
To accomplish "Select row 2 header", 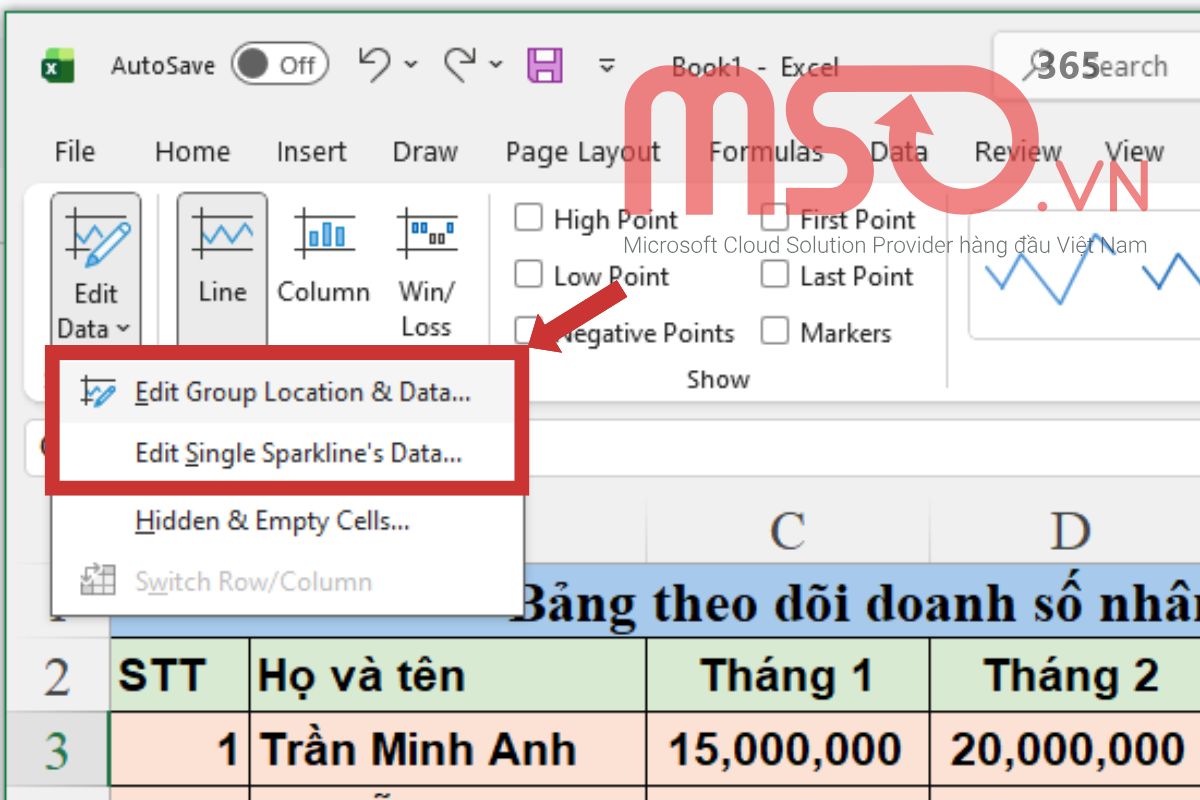I will (x=56, y=676).
